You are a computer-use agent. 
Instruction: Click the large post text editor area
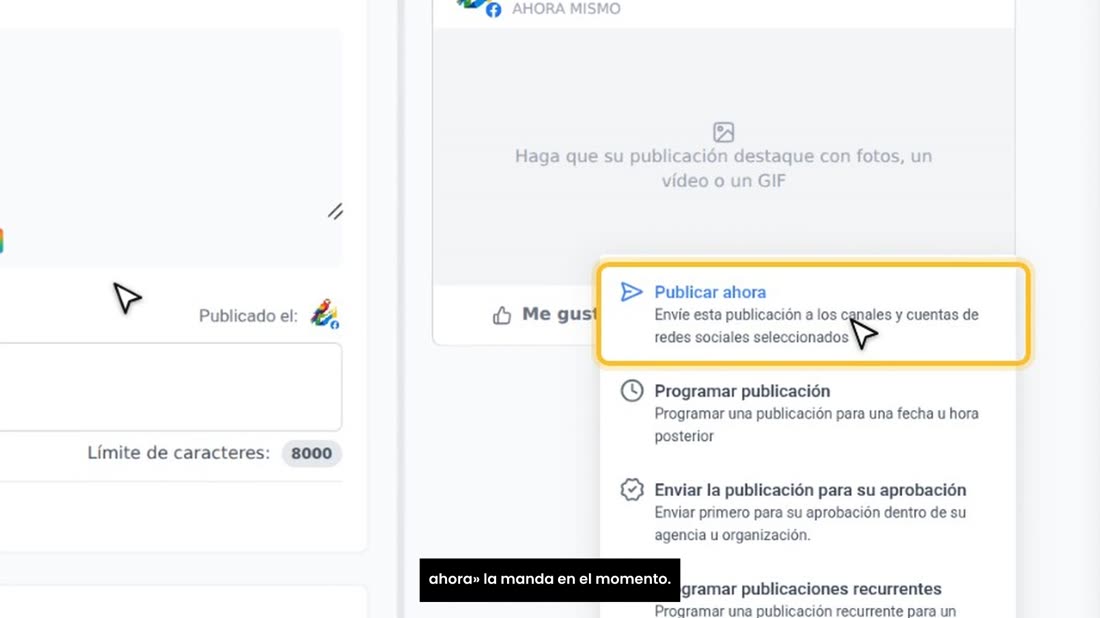pos(170,147)
